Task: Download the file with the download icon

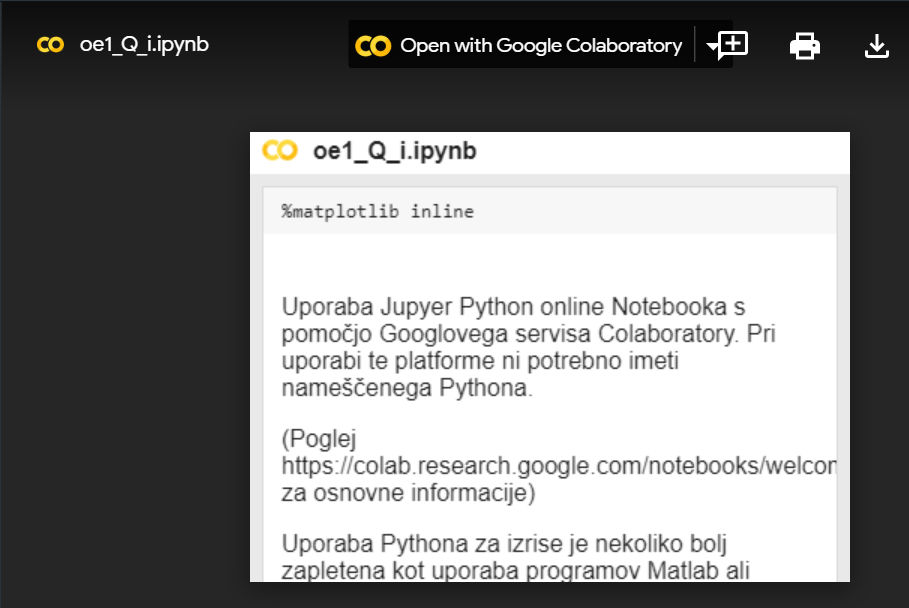Action: 877,46
